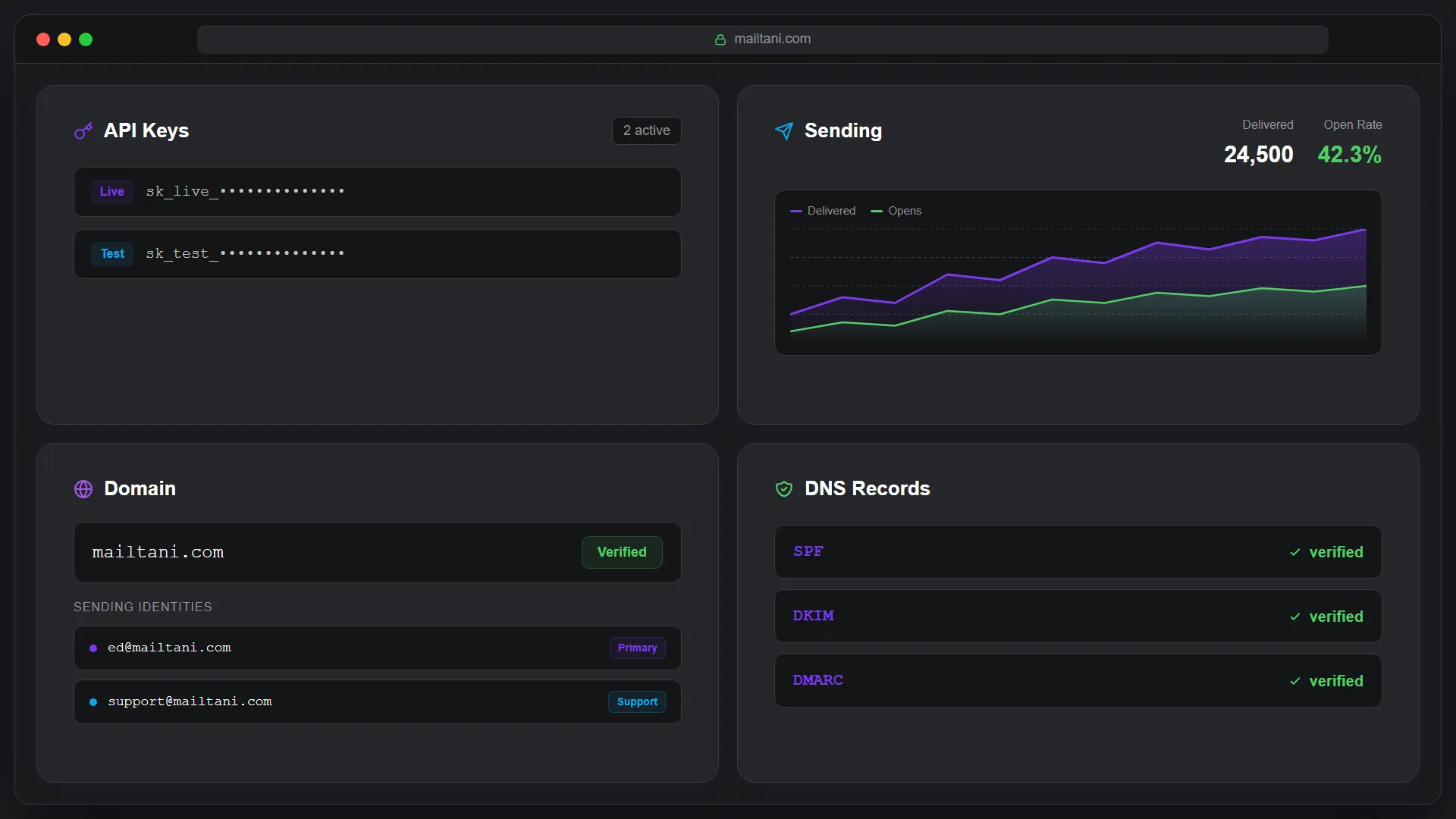Viewport: 1456px width, 819px height.
Task: Click the lock icon in the address bar
Action: pyautogui.click(x=720, y=39)
